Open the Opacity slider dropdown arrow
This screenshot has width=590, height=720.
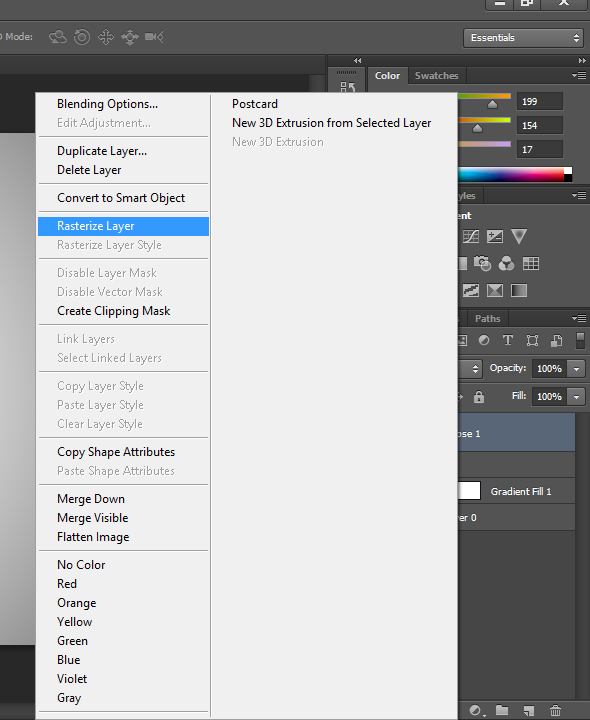click(x=577, y=369)
